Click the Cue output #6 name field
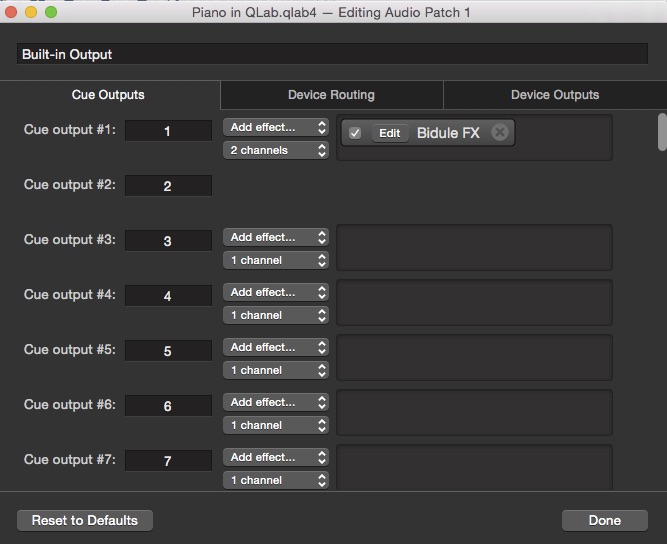 click(167, 406)
